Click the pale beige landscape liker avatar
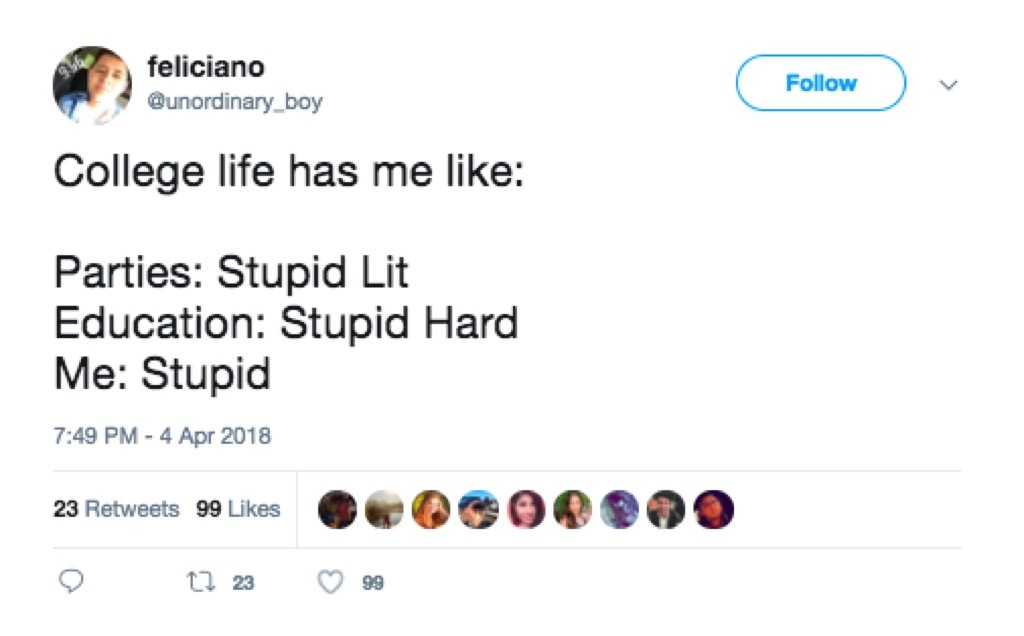Image resolution: width=1024 pixels, height=636 pixels. [x=384, y=509]
